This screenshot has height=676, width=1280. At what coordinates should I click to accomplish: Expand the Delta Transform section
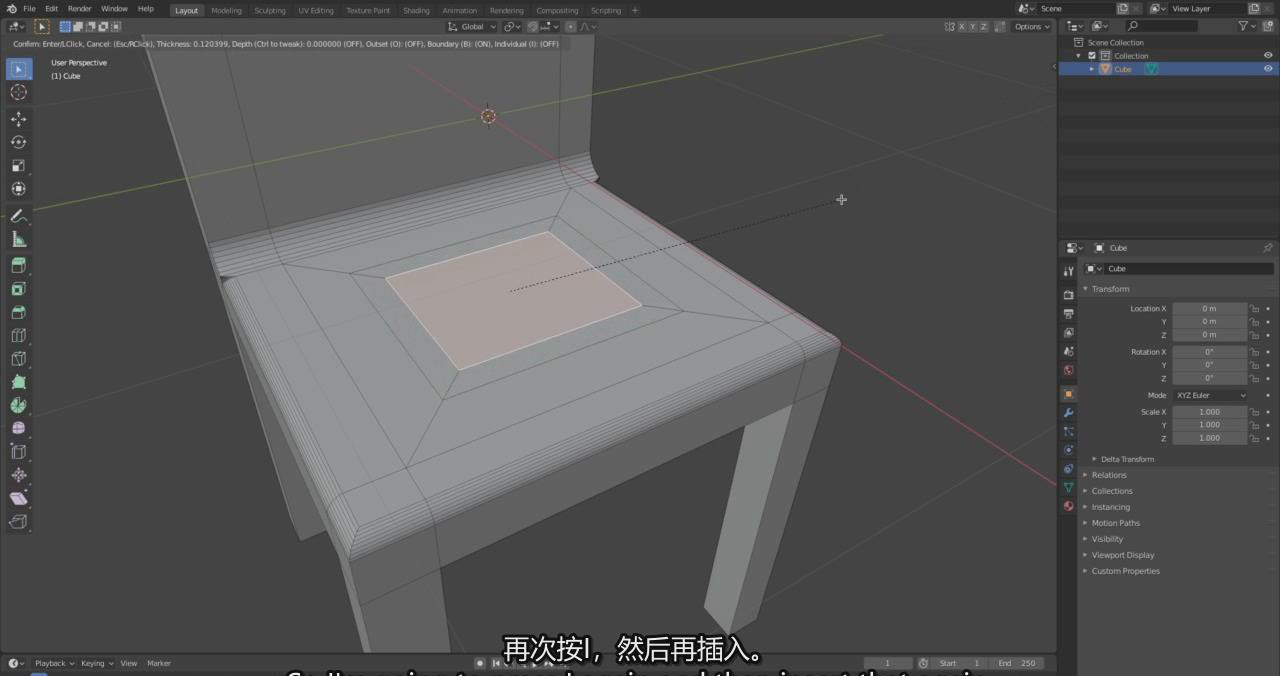click(1127, 459)
